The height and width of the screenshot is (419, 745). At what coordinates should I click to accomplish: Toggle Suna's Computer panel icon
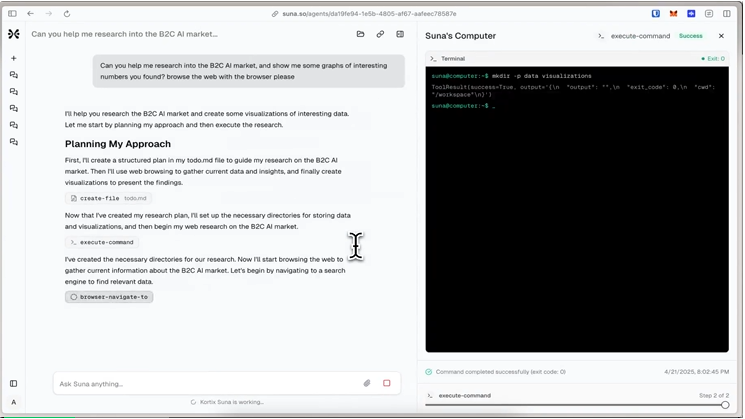pos(400,34)
